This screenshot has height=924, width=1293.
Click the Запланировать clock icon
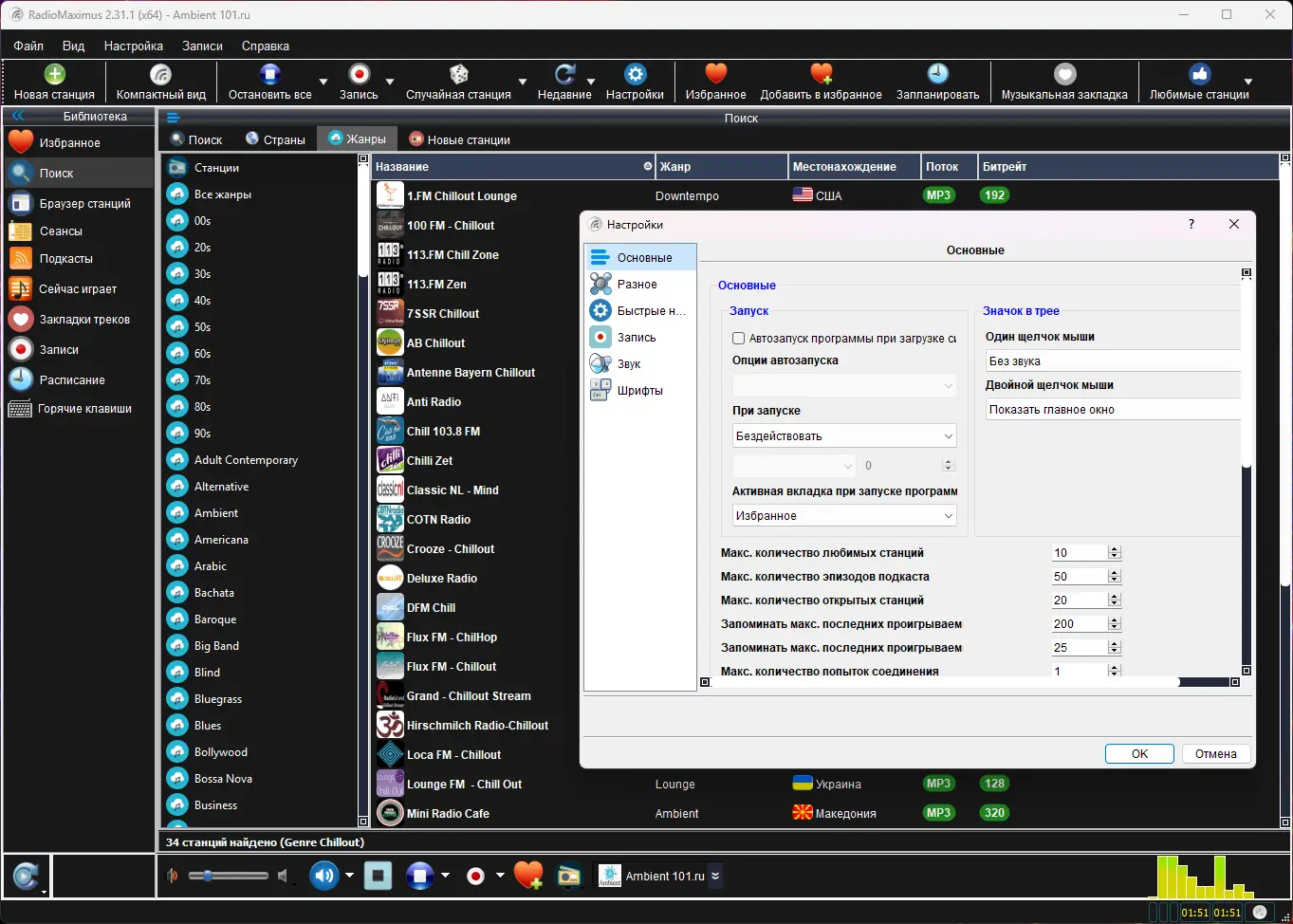click(937, 74)
